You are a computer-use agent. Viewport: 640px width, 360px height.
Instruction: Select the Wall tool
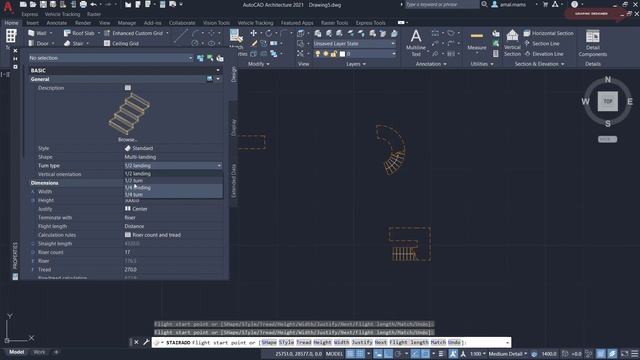coord(38,33)
